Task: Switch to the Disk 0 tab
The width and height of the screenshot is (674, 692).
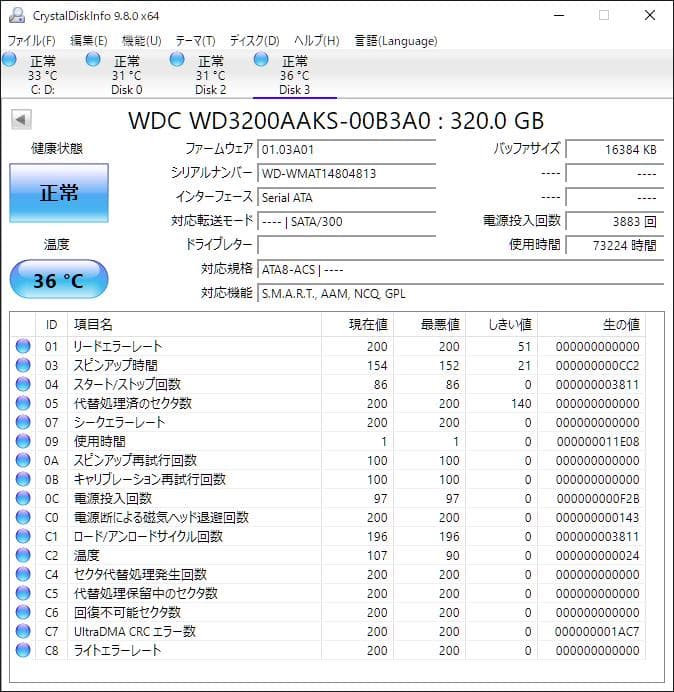Action: [x=126, y=75]
